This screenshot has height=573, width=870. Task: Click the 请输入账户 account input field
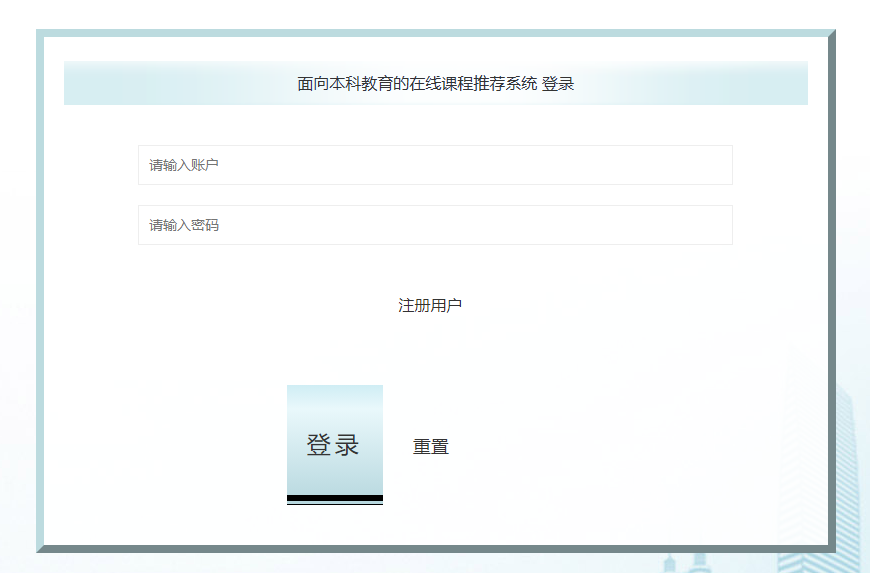click(435, 165)
